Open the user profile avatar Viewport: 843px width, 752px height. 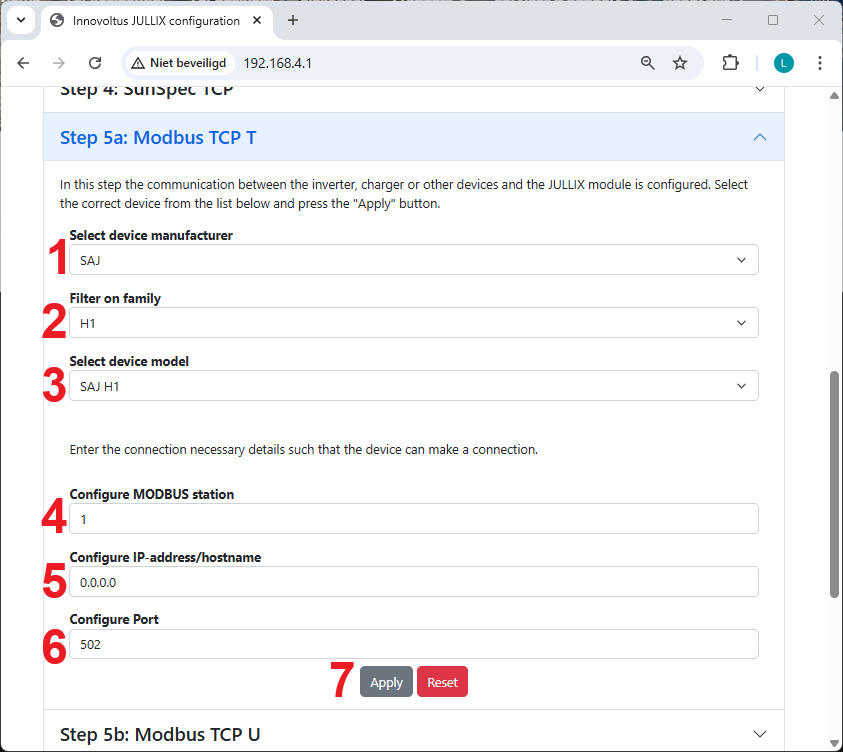tap(783, 63)
